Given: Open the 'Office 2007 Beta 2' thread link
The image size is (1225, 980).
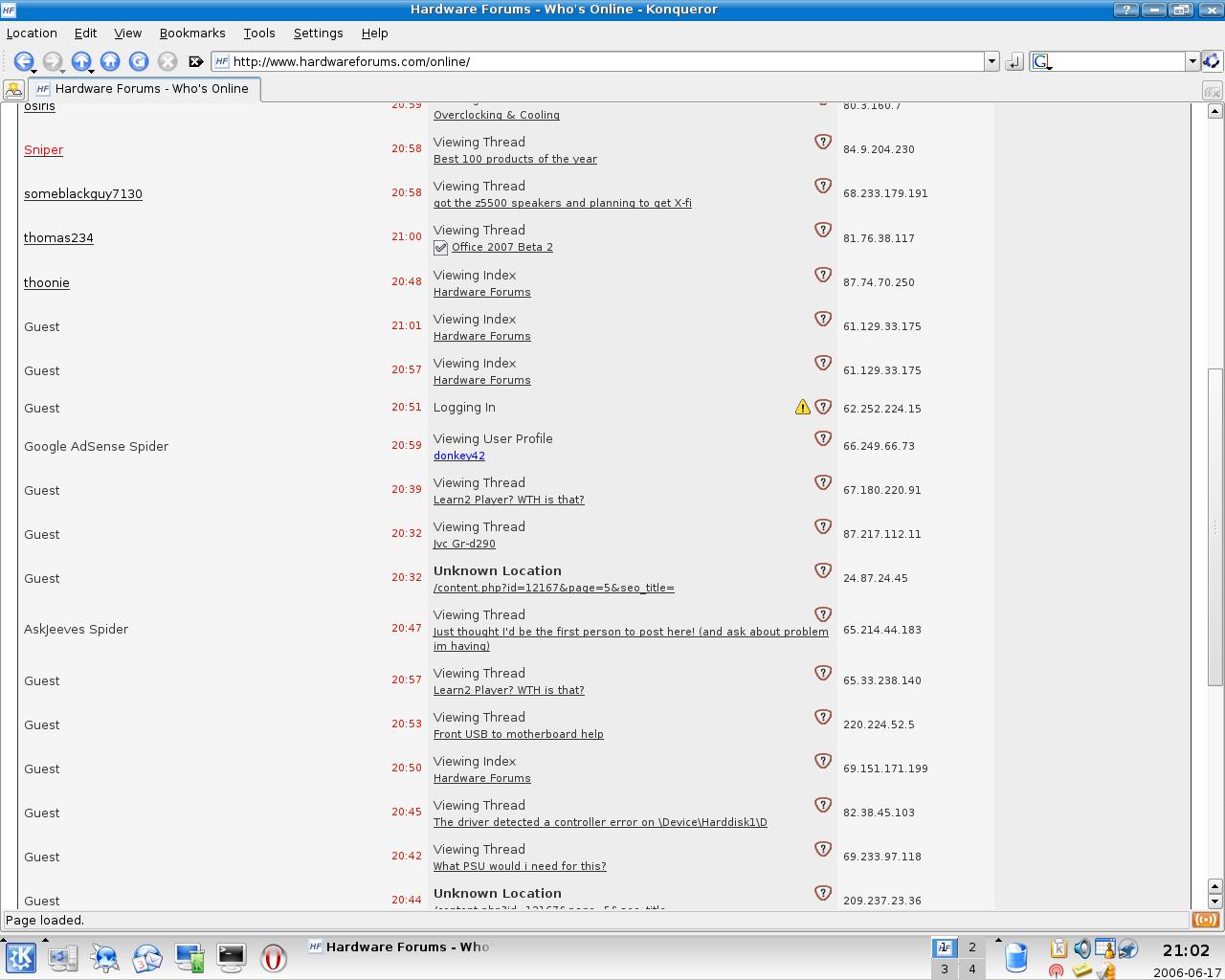Looking at the screenshot, I should point(502,247).
